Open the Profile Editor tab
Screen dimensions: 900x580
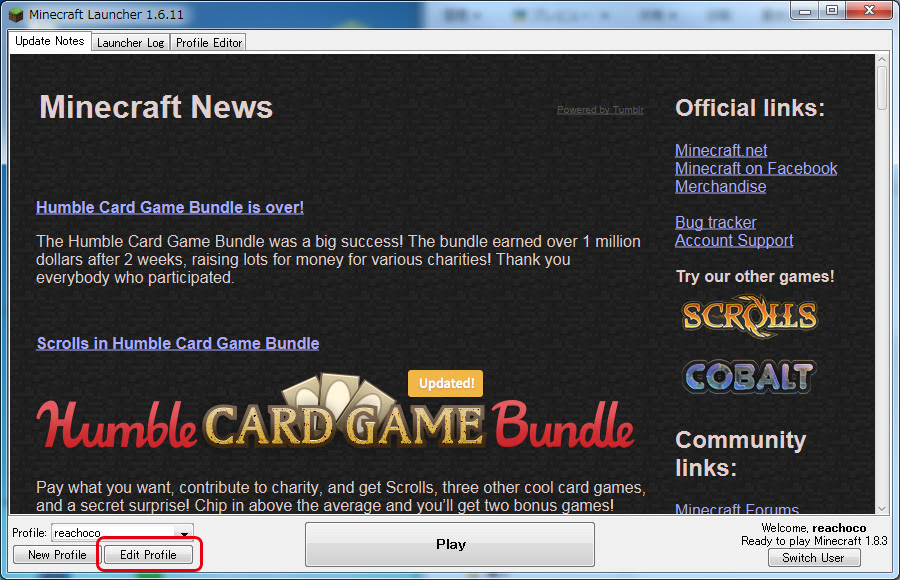point(209,42)
